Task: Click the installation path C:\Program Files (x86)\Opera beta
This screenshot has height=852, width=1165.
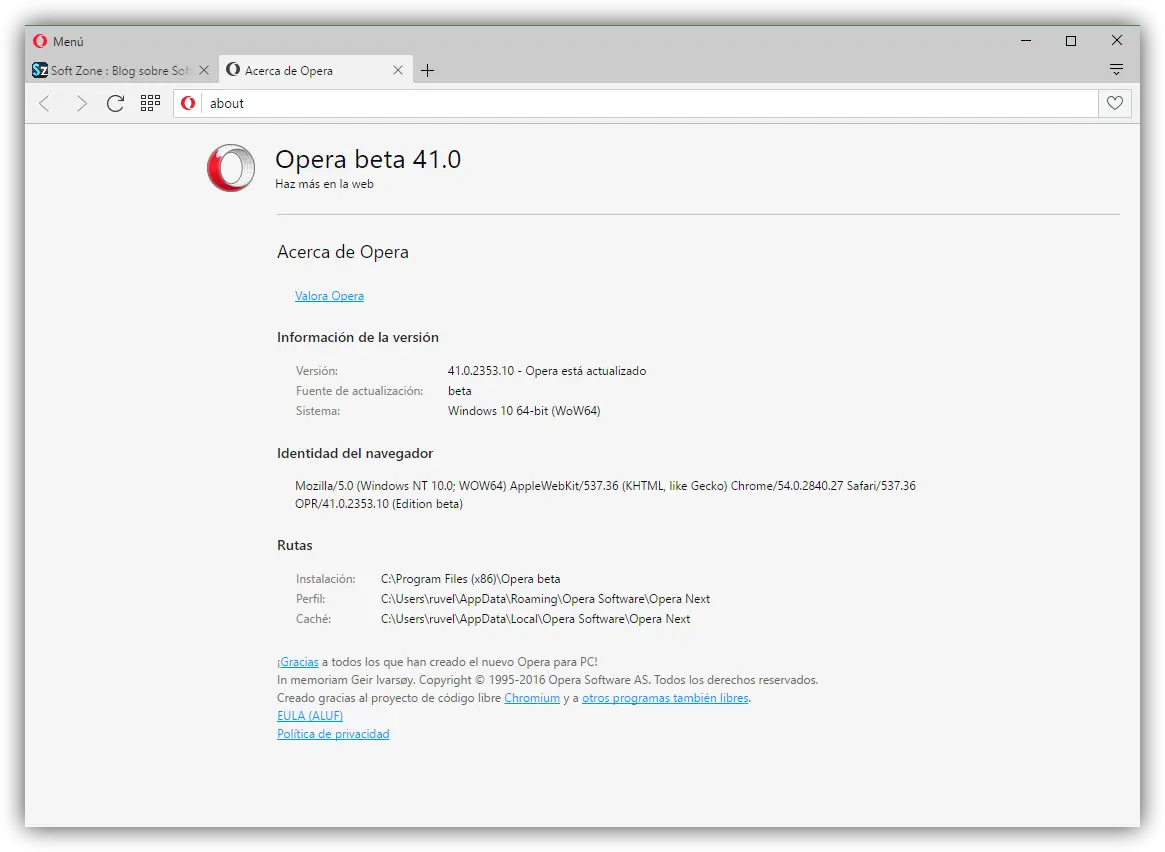Action: 470,579
